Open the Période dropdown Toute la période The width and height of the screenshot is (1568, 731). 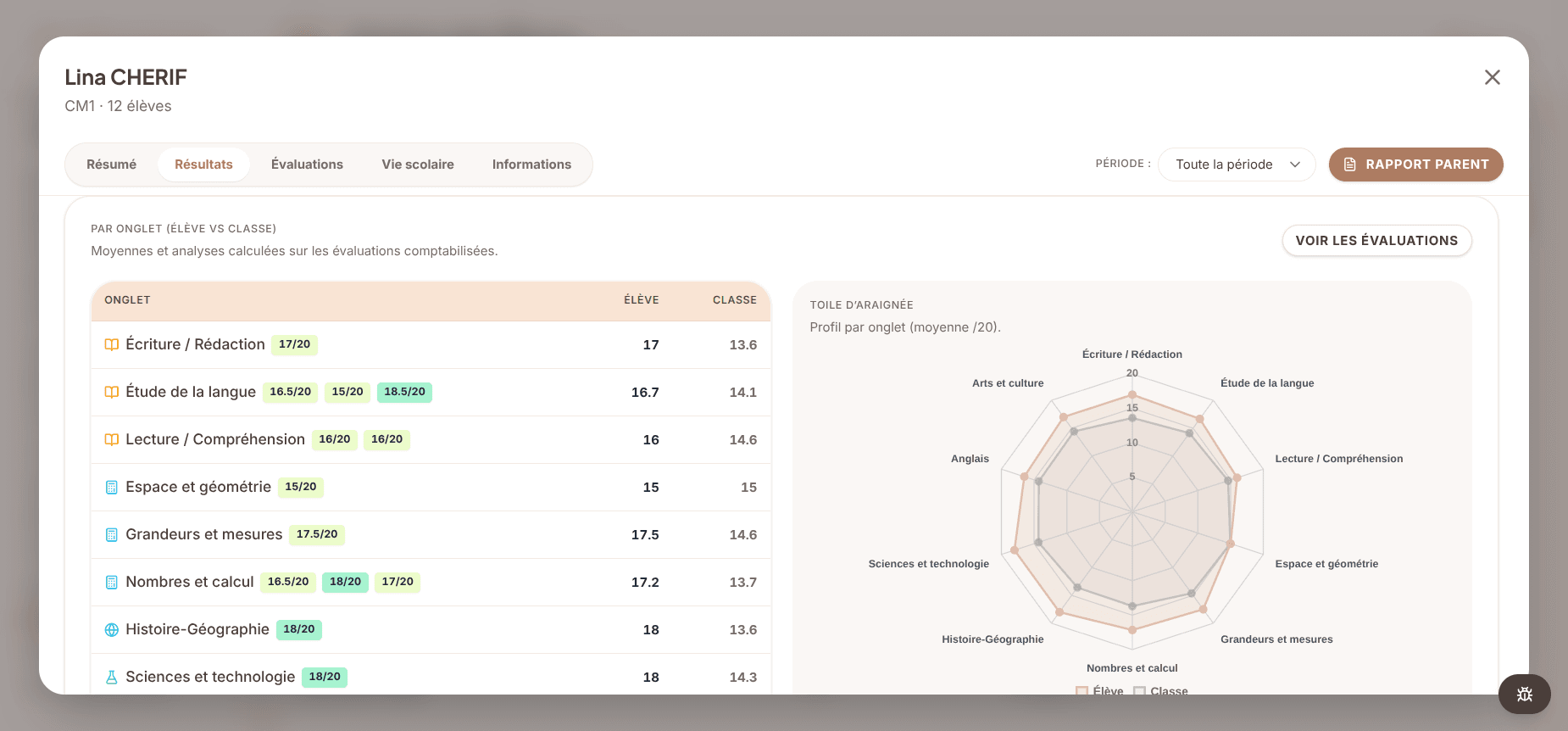pyautogui.click(x=1237, y=165)
